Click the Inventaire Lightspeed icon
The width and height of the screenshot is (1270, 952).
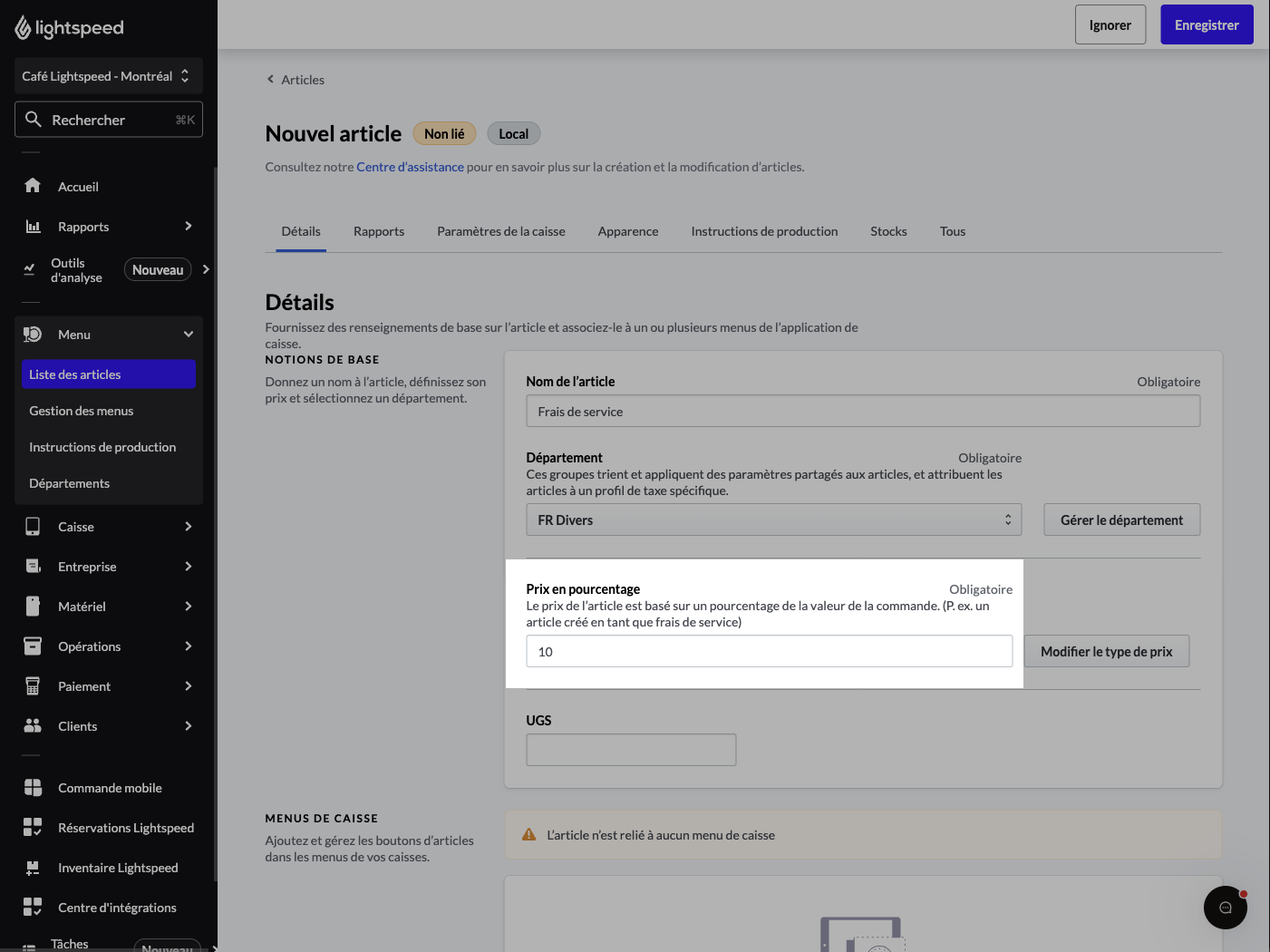pyautogui.click(x=33, y=868)
